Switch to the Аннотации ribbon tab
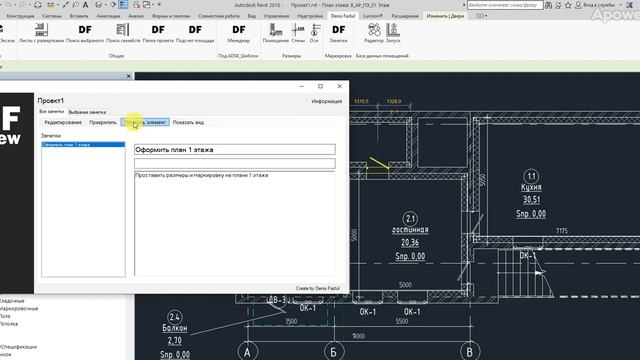Screen dimensions: 640x360 click(x=109, y=16)
